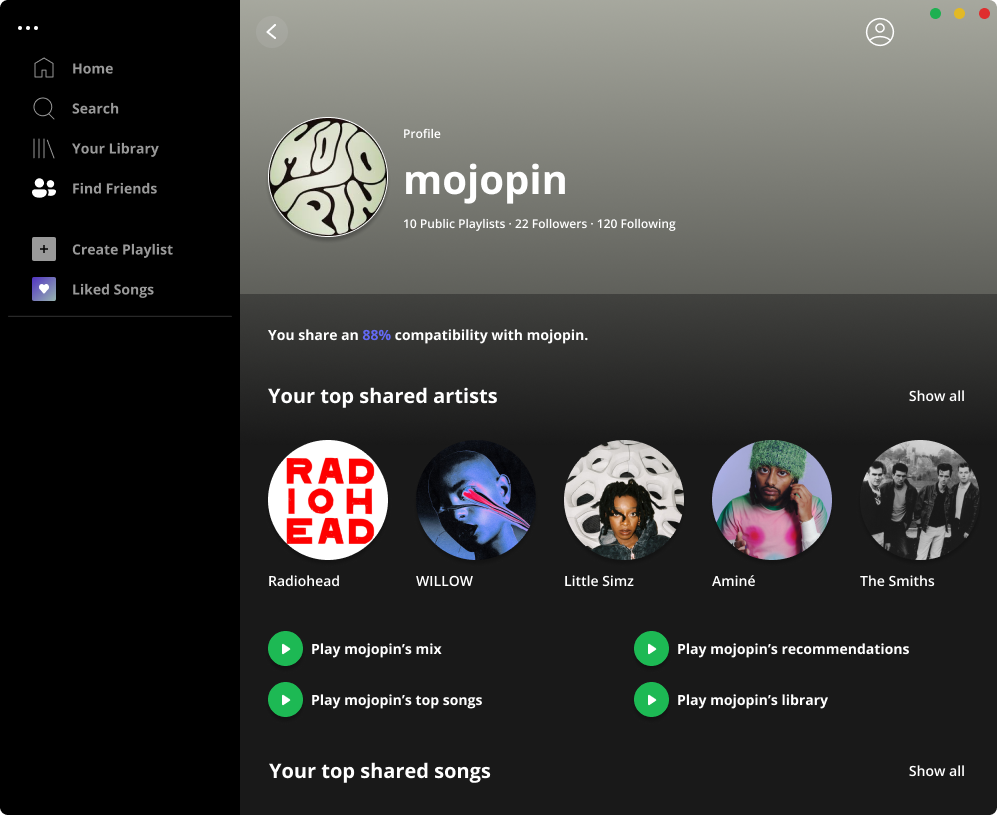Select Home in the sidebar
The width and height of the screenshot is (997, 815).
(x=93, y=69)
